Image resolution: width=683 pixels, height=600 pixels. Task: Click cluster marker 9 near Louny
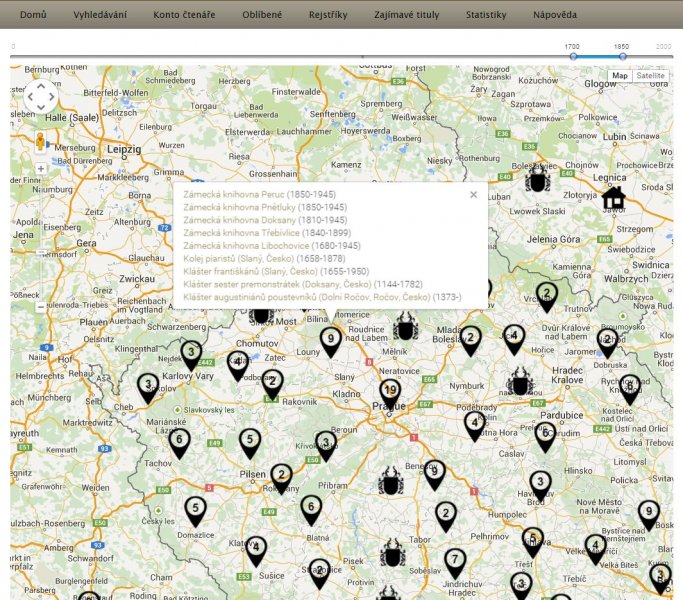point(331,341)
